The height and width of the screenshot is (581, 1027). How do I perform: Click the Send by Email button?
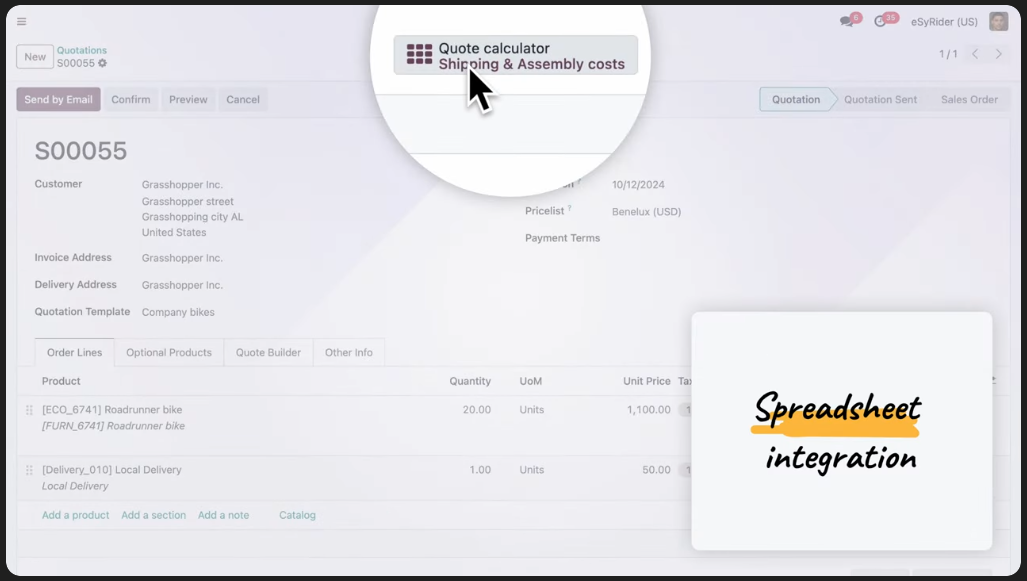coord(58,99)
